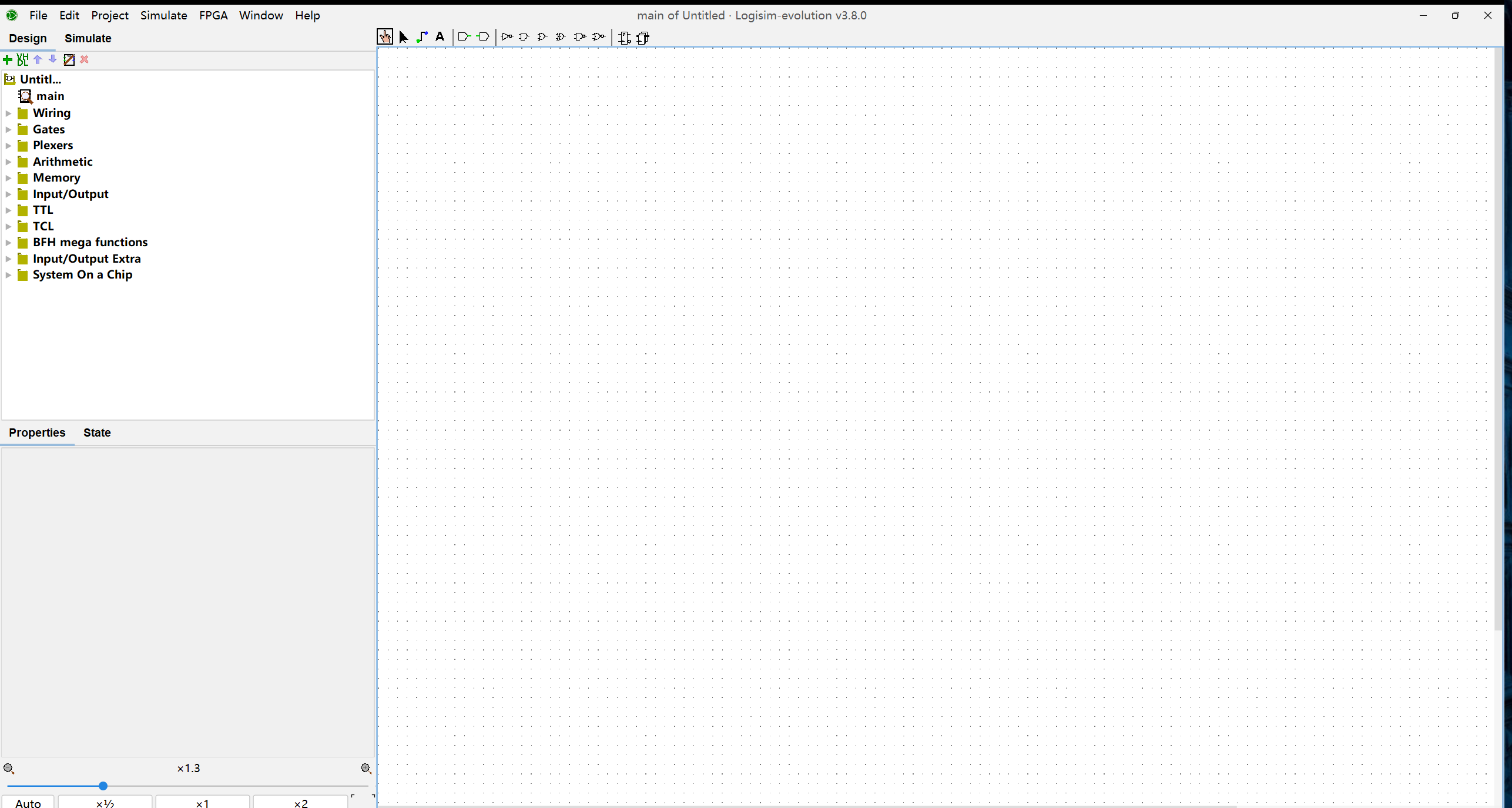Pick the XOR gate tool
Screen dimensions: 1512x808
click(x=561, y=37)
